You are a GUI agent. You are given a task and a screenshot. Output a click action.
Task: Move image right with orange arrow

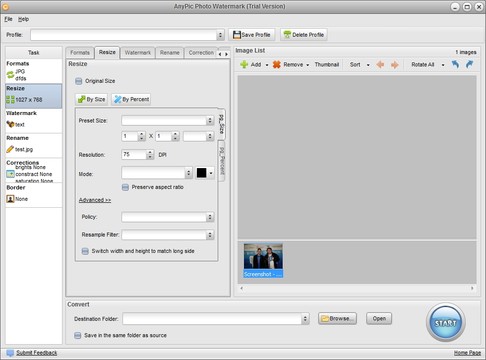[x=395, y=65]
